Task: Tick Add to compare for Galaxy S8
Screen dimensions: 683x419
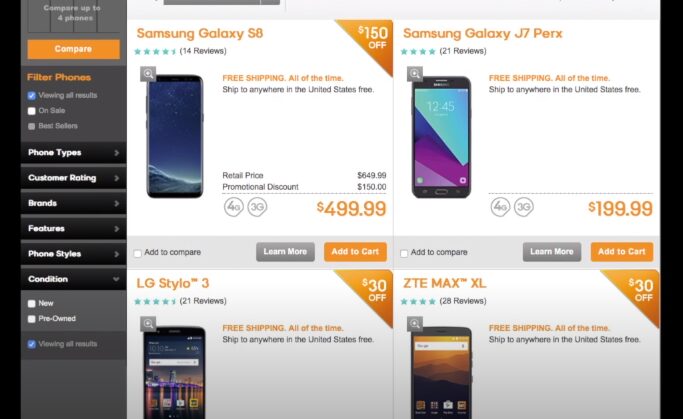Action: pyautogui.click(x=138, y=253)
